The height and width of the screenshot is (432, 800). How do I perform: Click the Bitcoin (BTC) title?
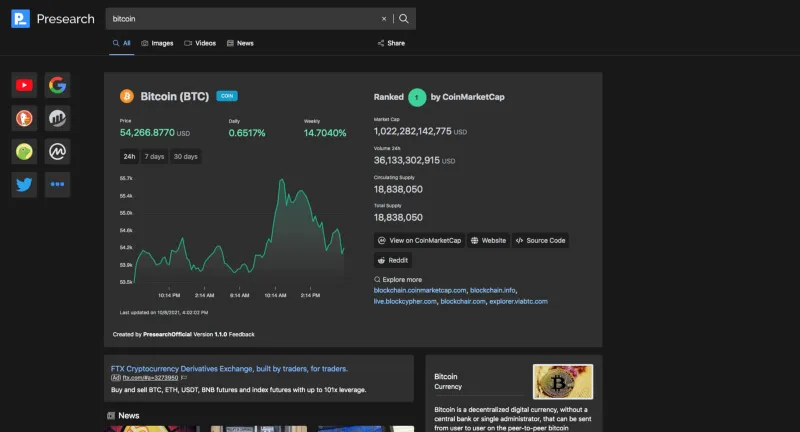(174, 96)
